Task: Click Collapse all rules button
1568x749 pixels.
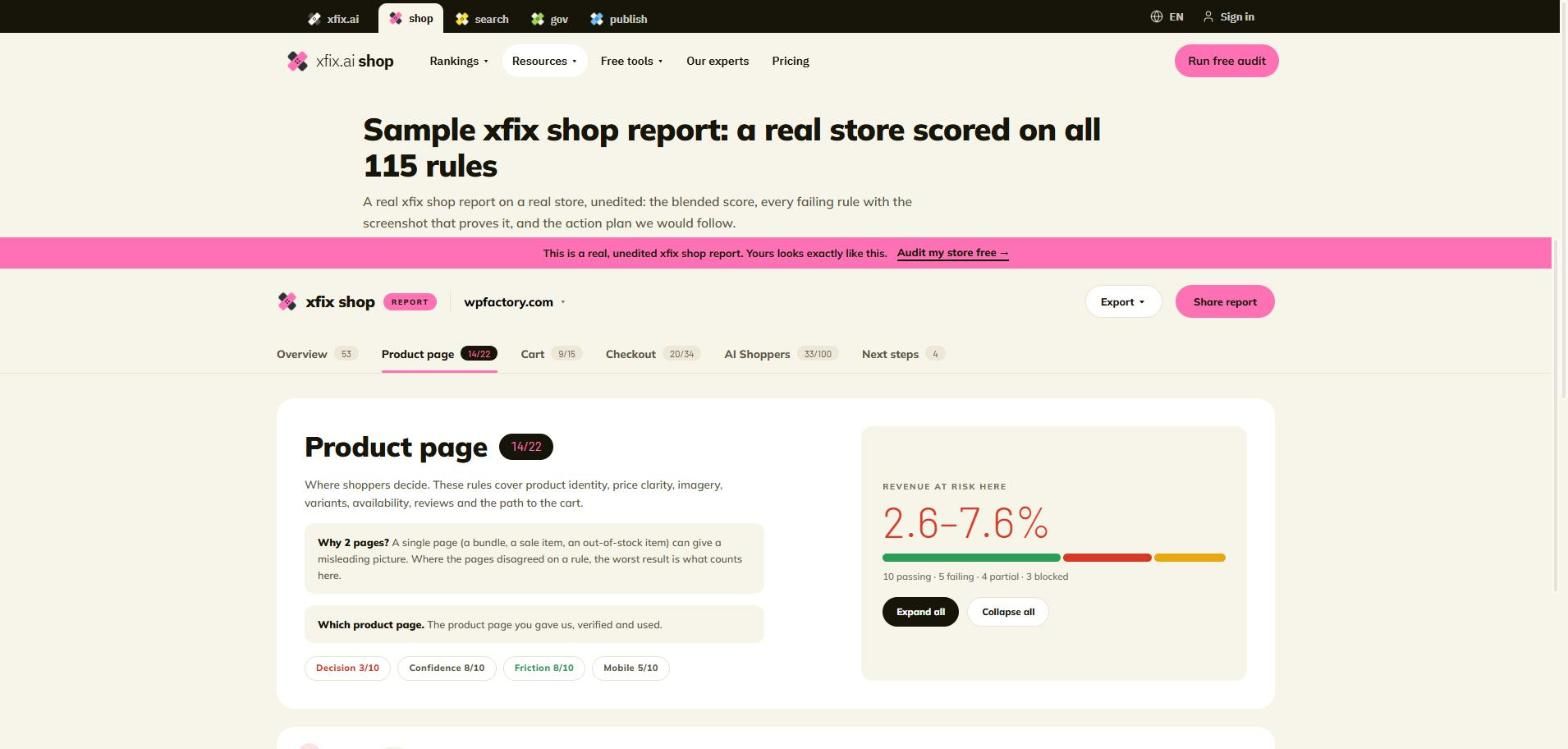Action: coord(1008,612)
